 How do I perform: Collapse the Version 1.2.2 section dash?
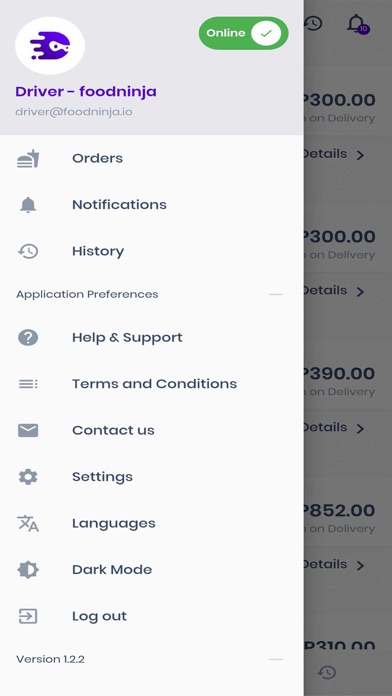coord(276,659)
